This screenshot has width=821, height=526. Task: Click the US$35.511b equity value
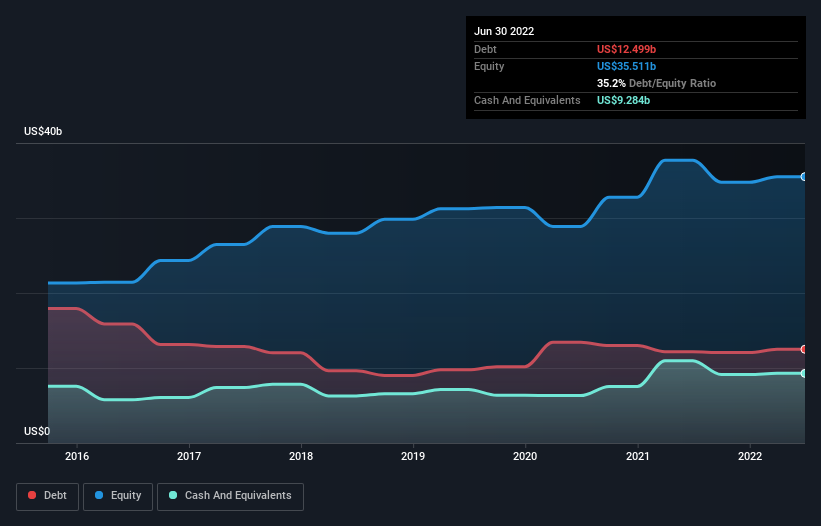click(x=626, y=66)
